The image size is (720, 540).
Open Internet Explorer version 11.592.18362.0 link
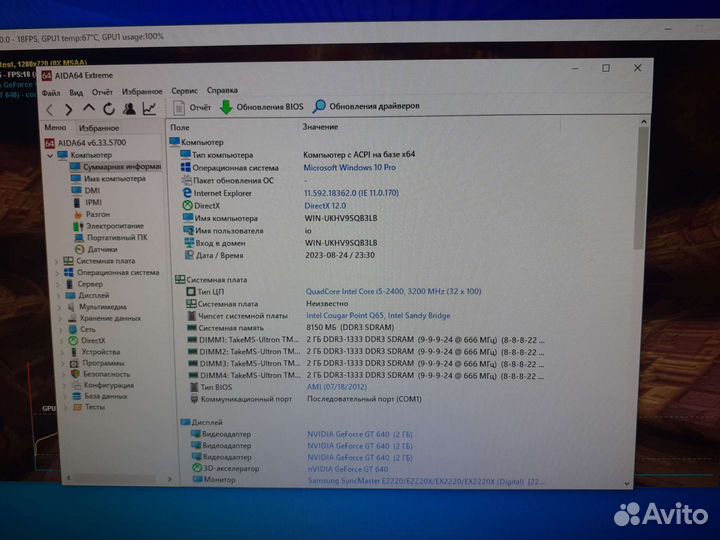(x=351, y=193)
